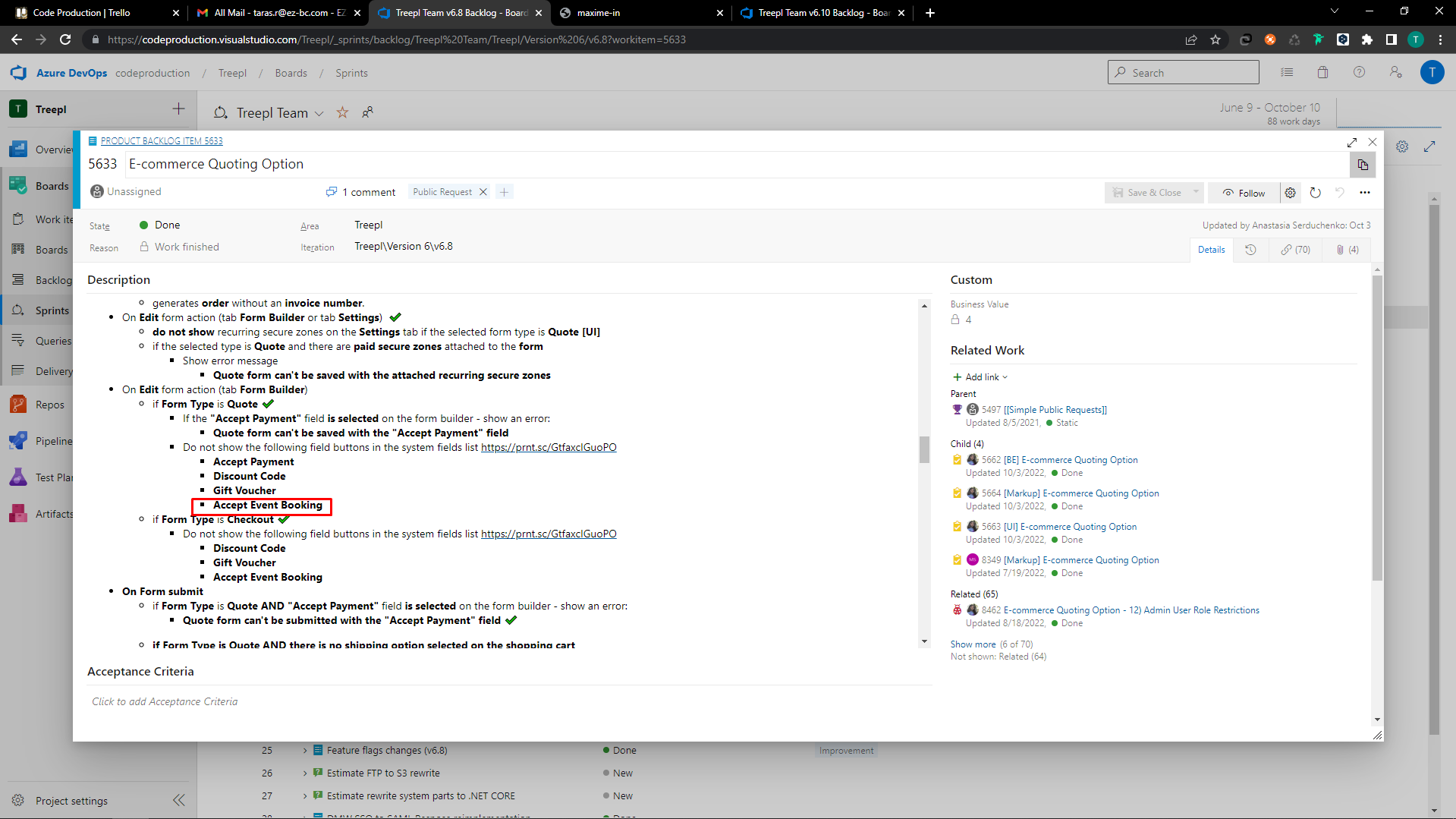1456x819 pixels.
Task: Open the first prnt.sc screenshot link
Action: pyautogui.click(x=549, y=448)
